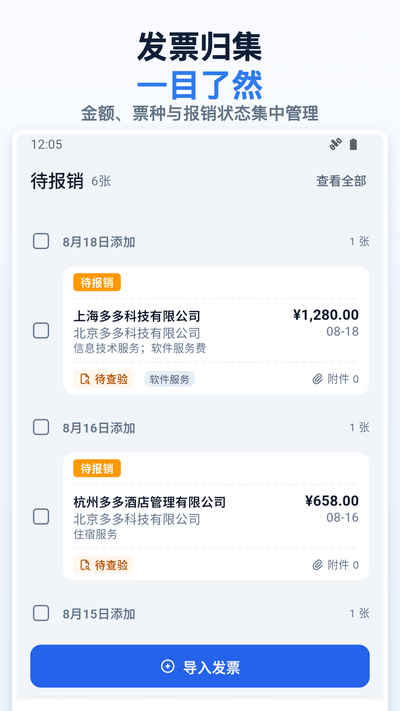The image size is (400, 711).
Task: Check the 杭州多多酒店管理有限公司 invoice checkbox
Action: pos(41,516)
